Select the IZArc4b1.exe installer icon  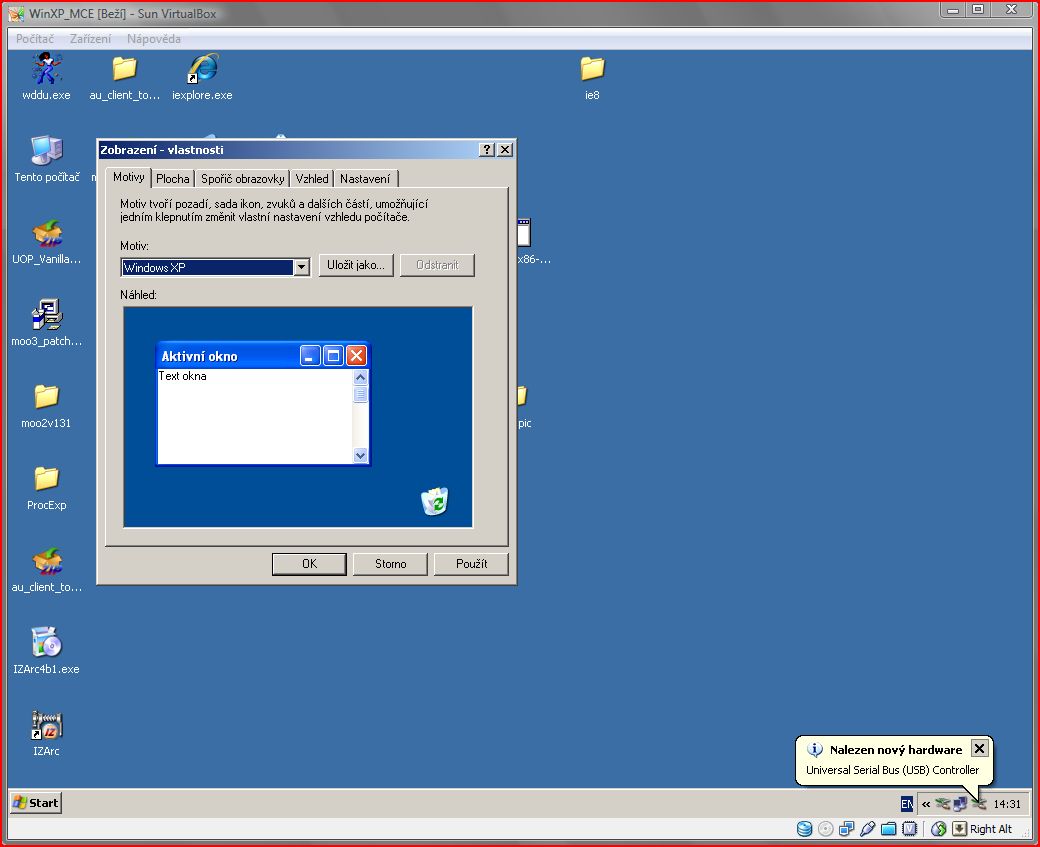point(46,651)
